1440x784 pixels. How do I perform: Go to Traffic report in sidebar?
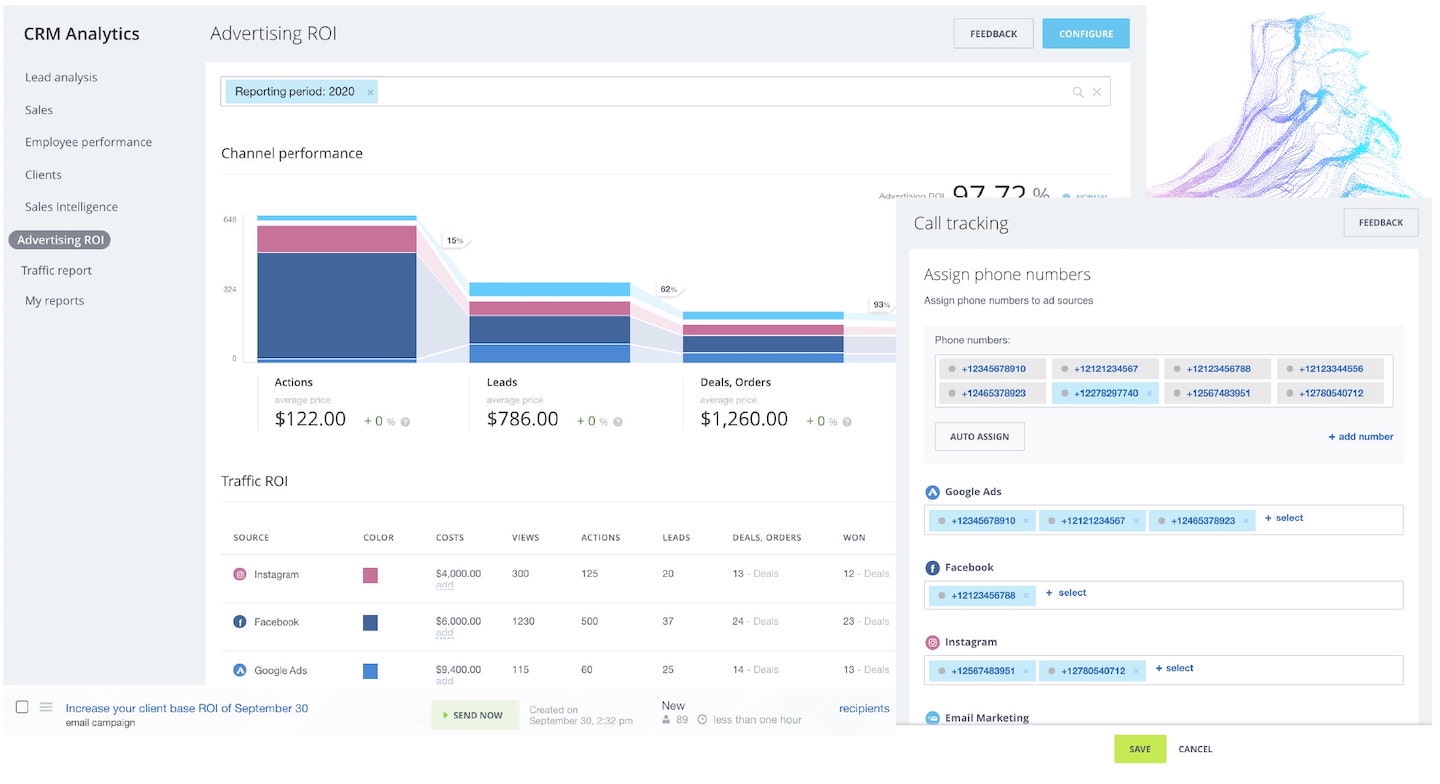pos(56,271)
